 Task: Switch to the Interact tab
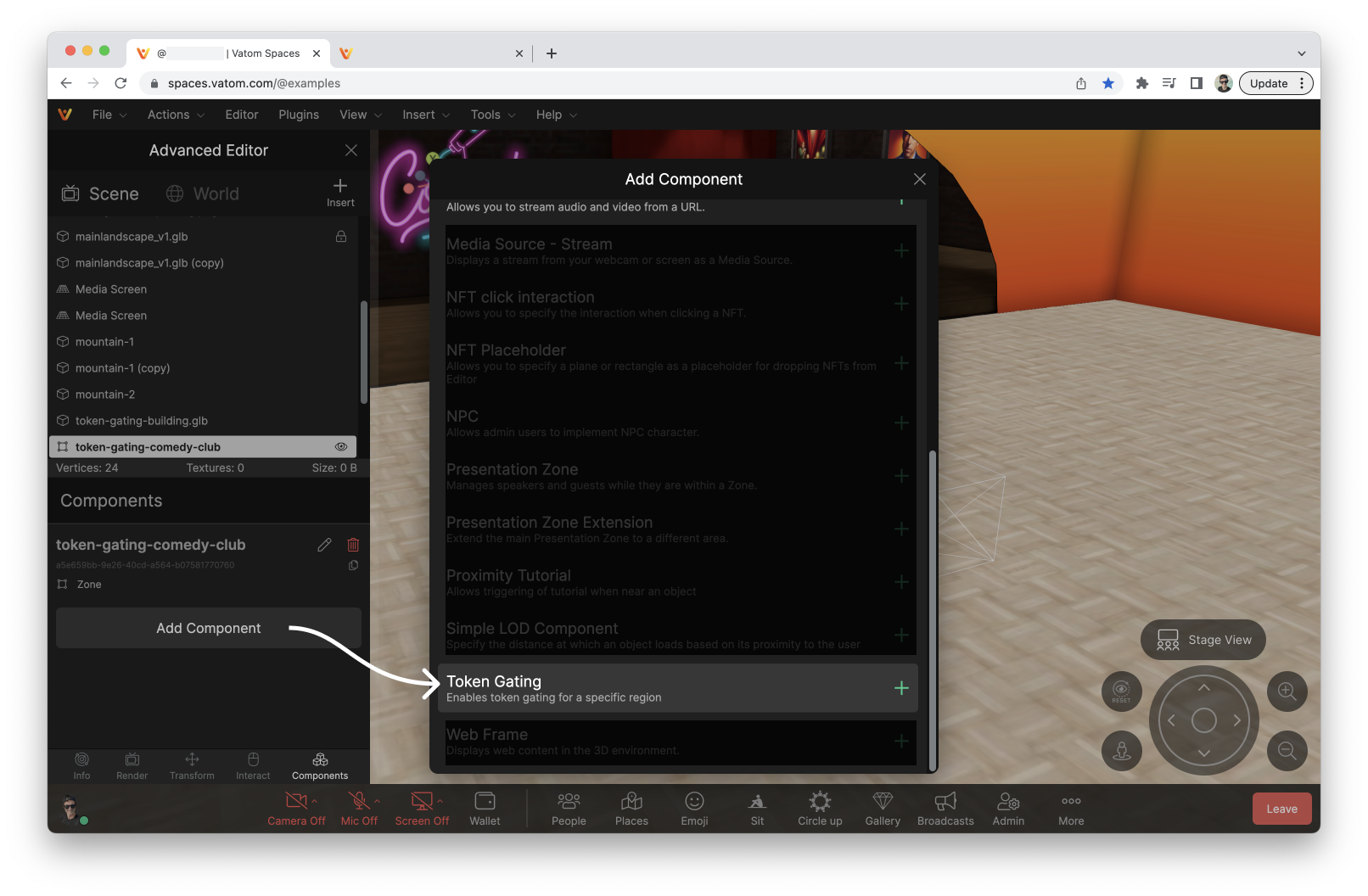pos(253,766)
